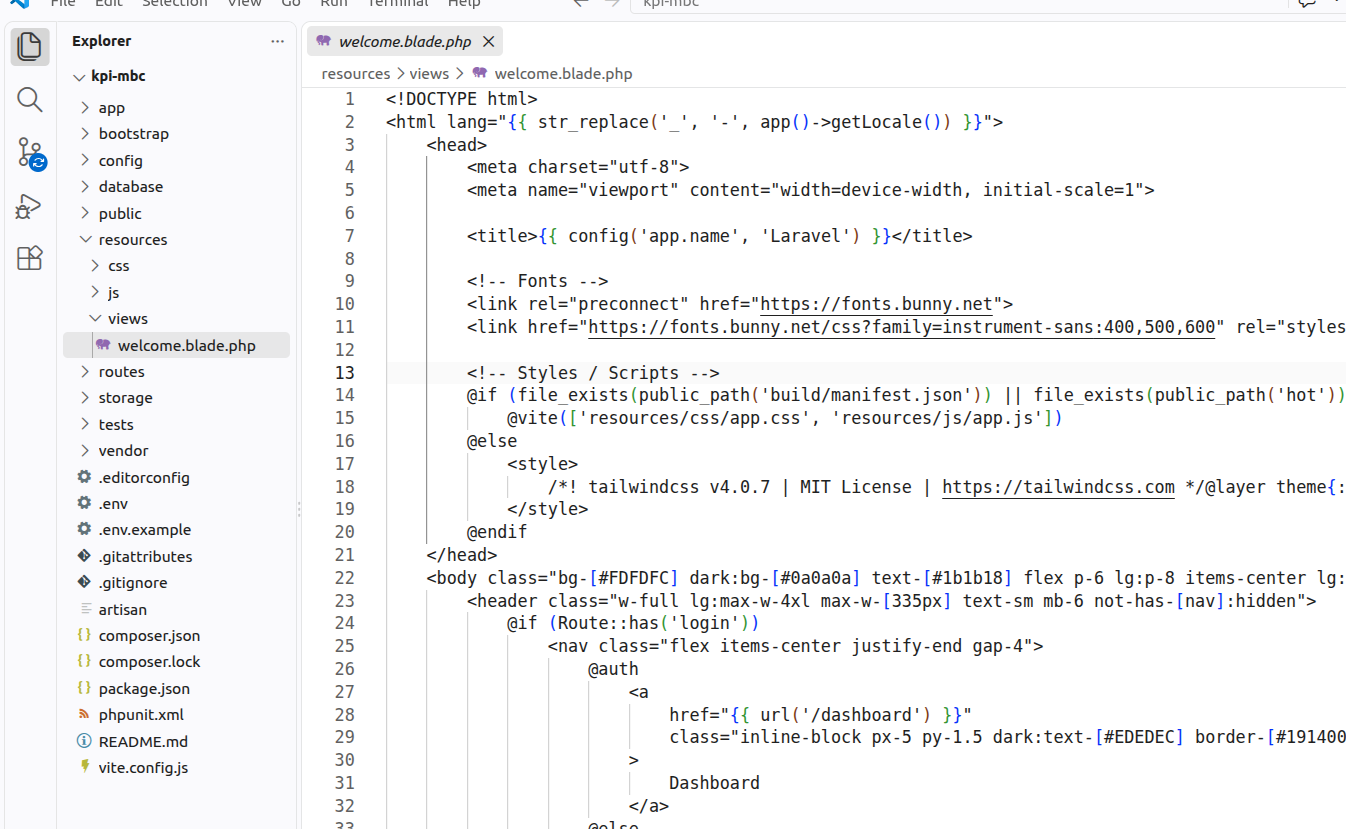Expand the bootstrap folder
1346x829 pixels.
pos(86,134)
